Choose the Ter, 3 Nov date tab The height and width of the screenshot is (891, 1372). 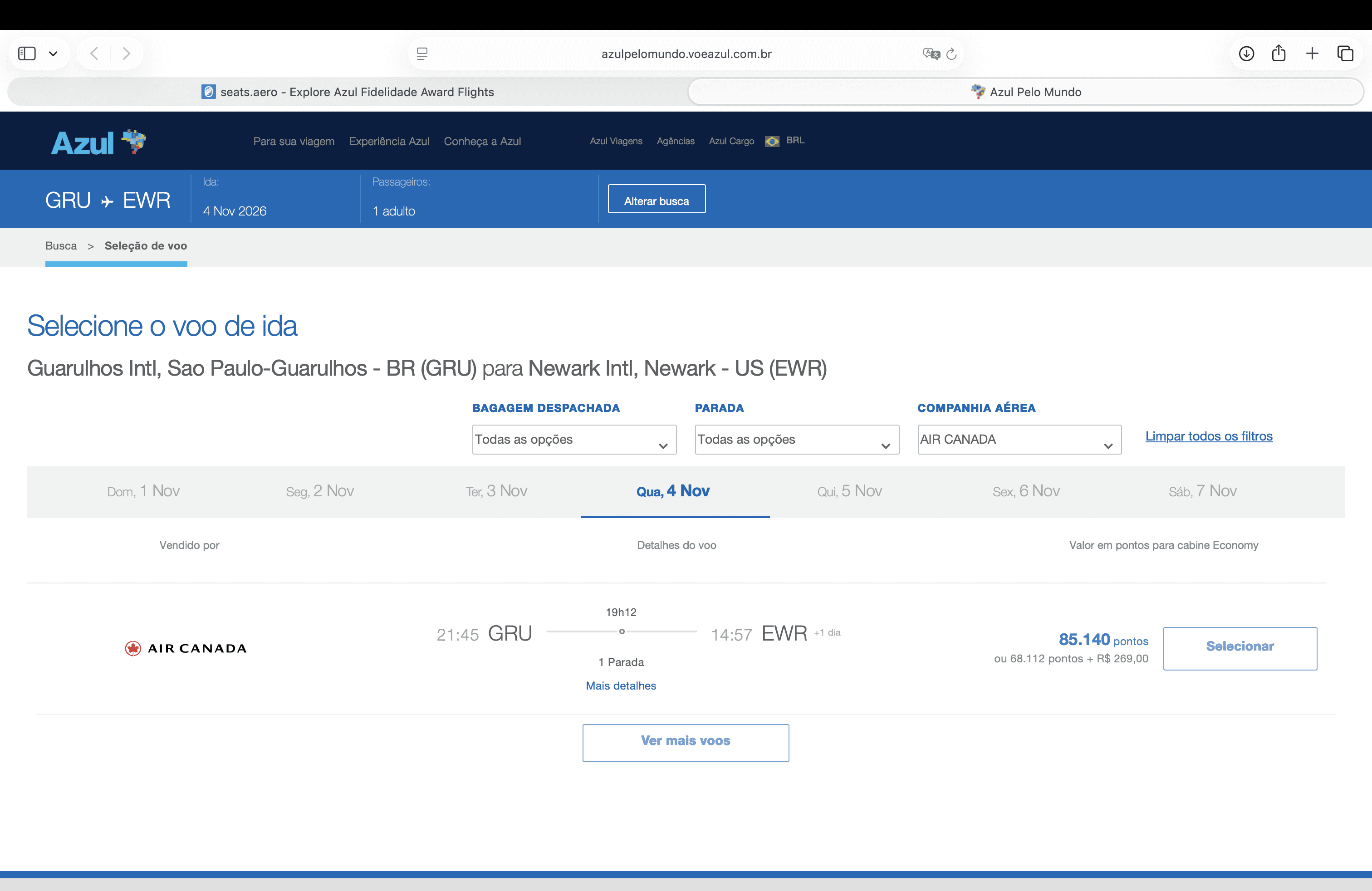496,491
